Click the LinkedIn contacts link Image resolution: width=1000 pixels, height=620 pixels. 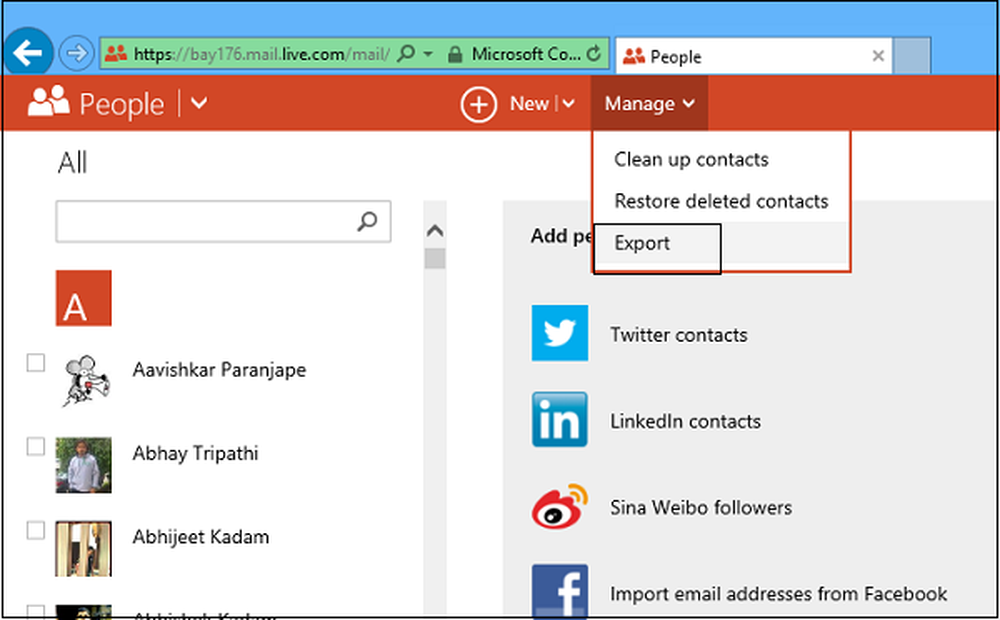pos(686,422)
